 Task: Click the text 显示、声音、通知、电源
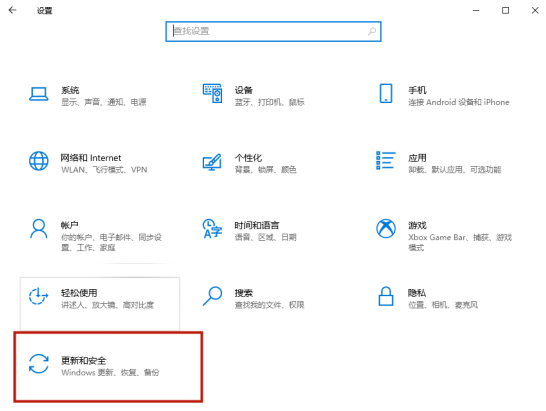point(104,102)
